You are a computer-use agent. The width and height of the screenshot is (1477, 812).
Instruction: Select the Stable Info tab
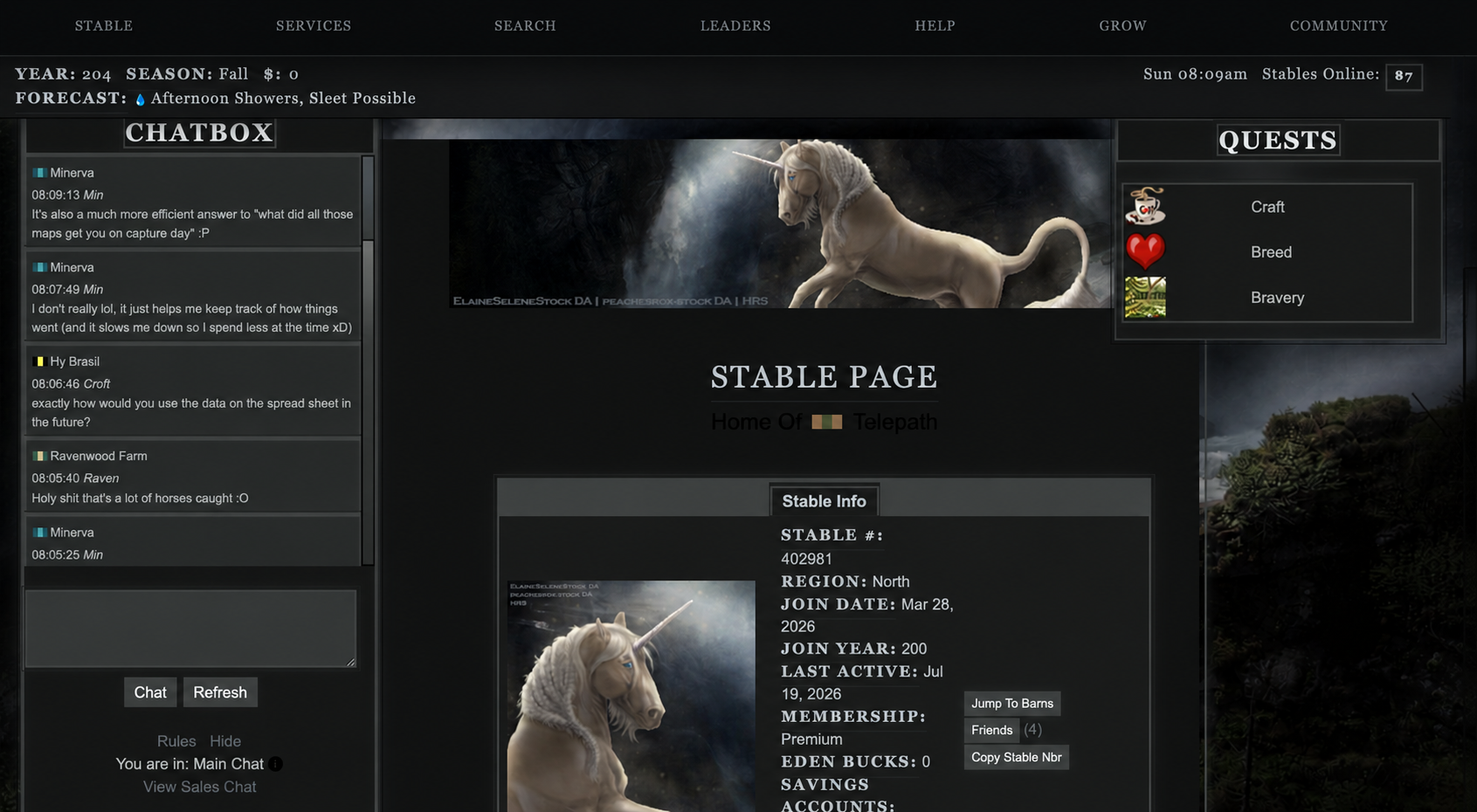(824, 501)
